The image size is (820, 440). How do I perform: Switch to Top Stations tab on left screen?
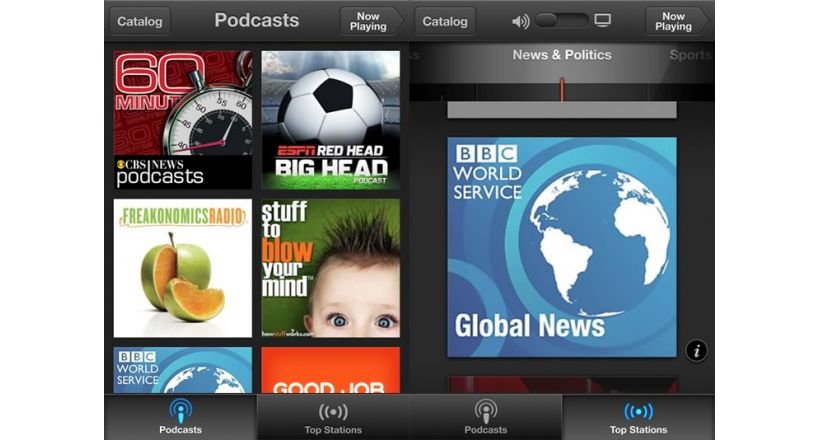tap(333, 417)
